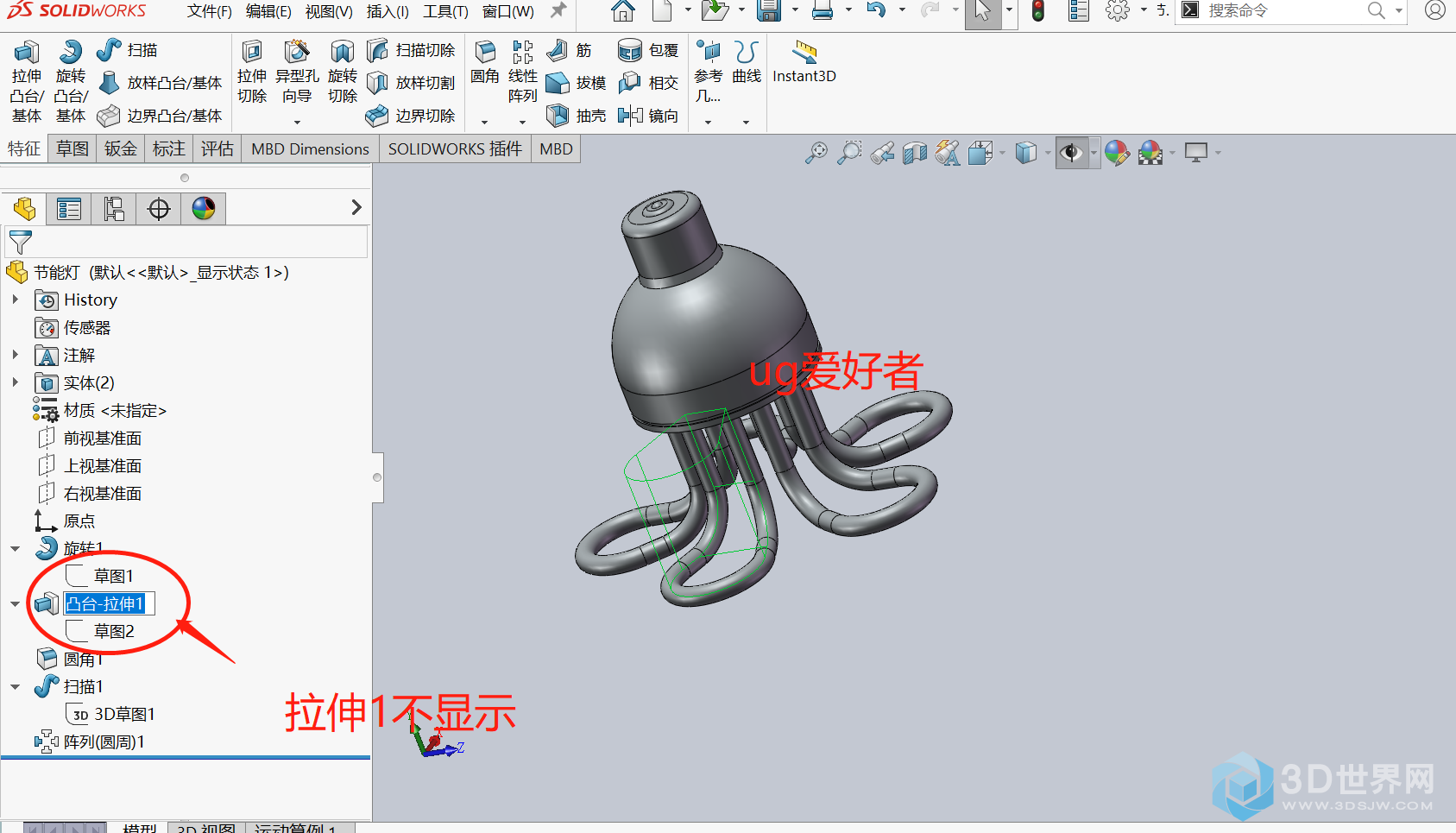The image size is (1456, 833).
Task: Open the 视图(V) menu
Action: [x=329, y=11]
